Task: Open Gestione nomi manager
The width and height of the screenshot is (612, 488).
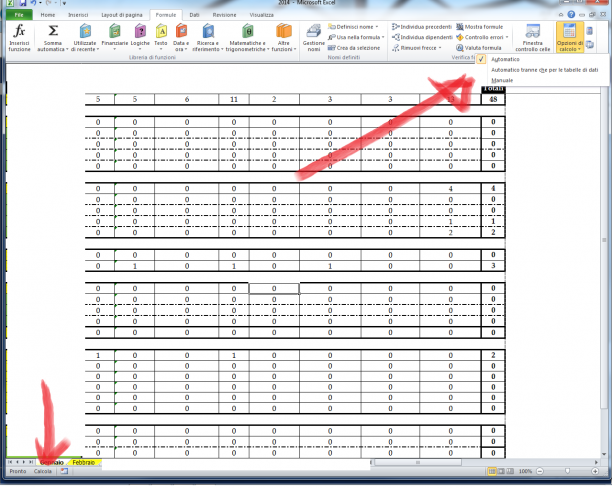Action: (x=313, y=38)
